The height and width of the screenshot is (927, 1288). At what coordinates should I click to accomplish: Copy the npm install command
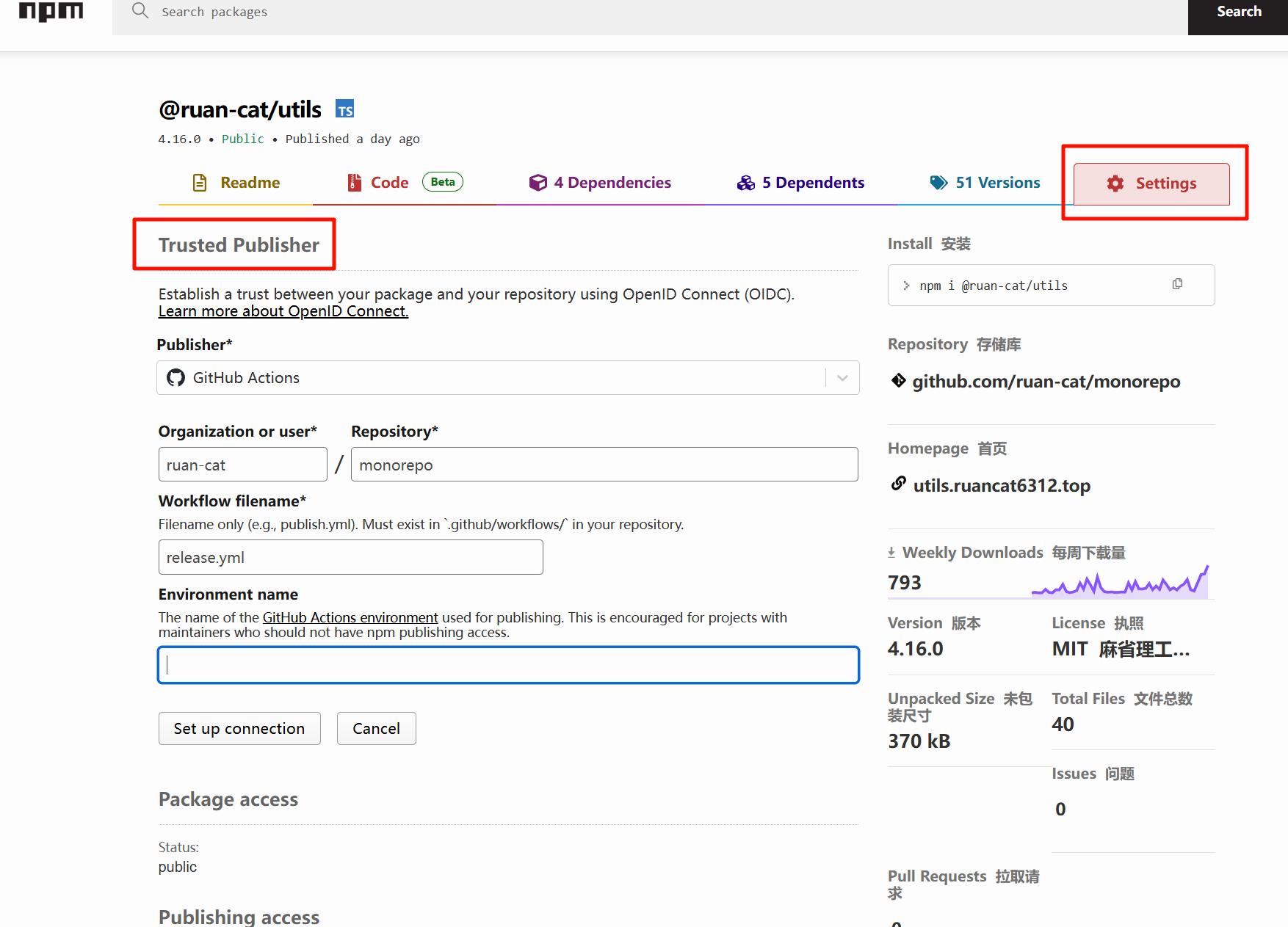1177,284
